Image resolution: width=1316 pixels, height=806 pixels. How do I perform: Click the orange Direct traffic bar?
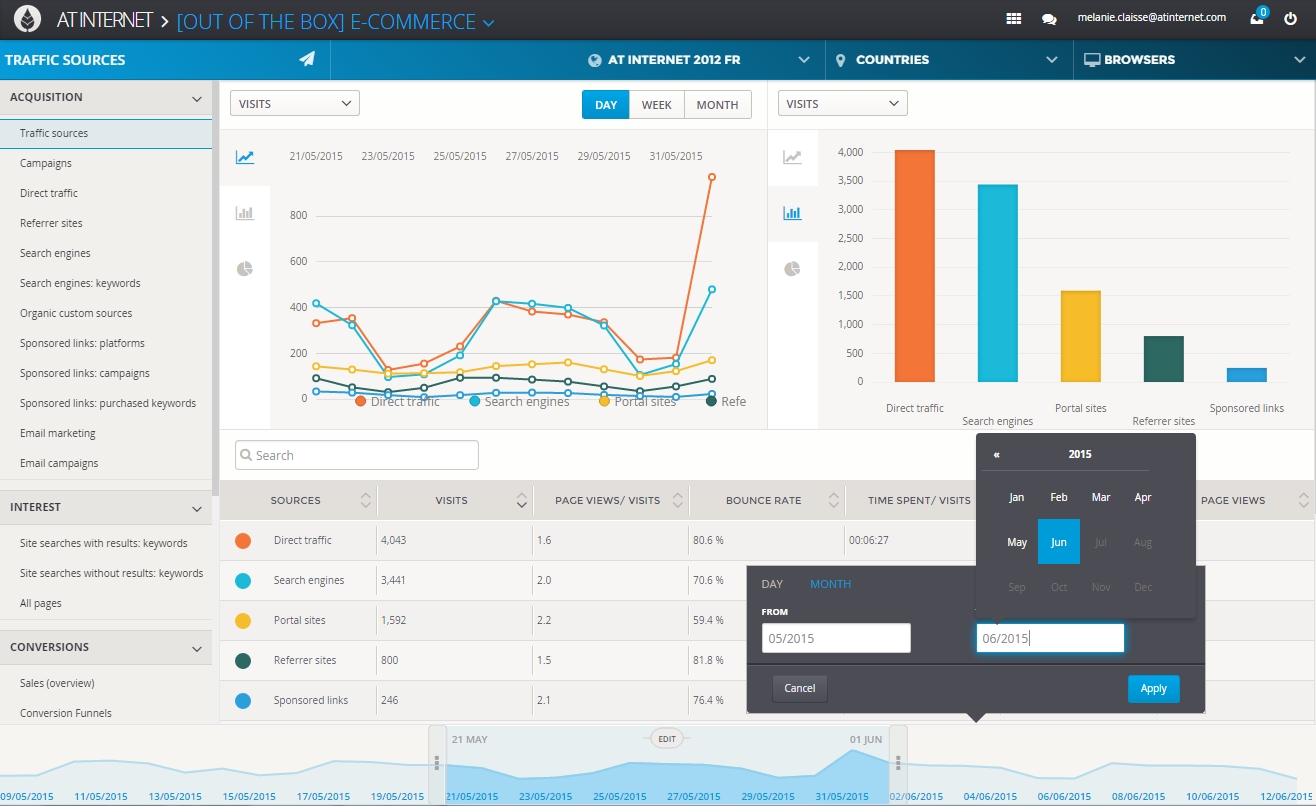[x=915, y=266]
